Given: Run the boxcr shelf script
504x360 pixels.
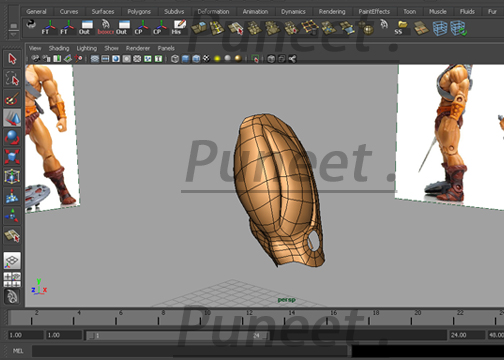Looking at the screenshot, I should coord(105,28).
